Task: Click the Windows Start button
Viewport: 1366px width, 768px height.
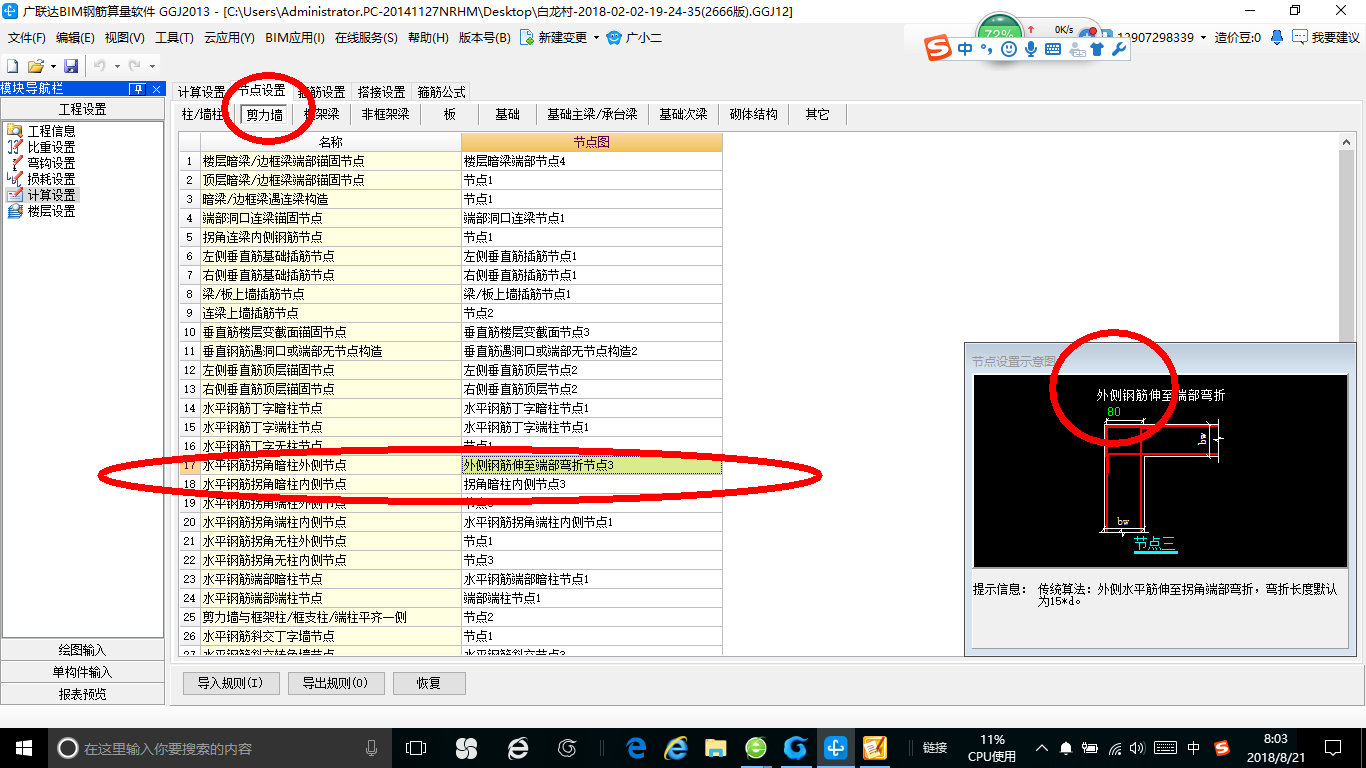Action: tap(23, 748)
